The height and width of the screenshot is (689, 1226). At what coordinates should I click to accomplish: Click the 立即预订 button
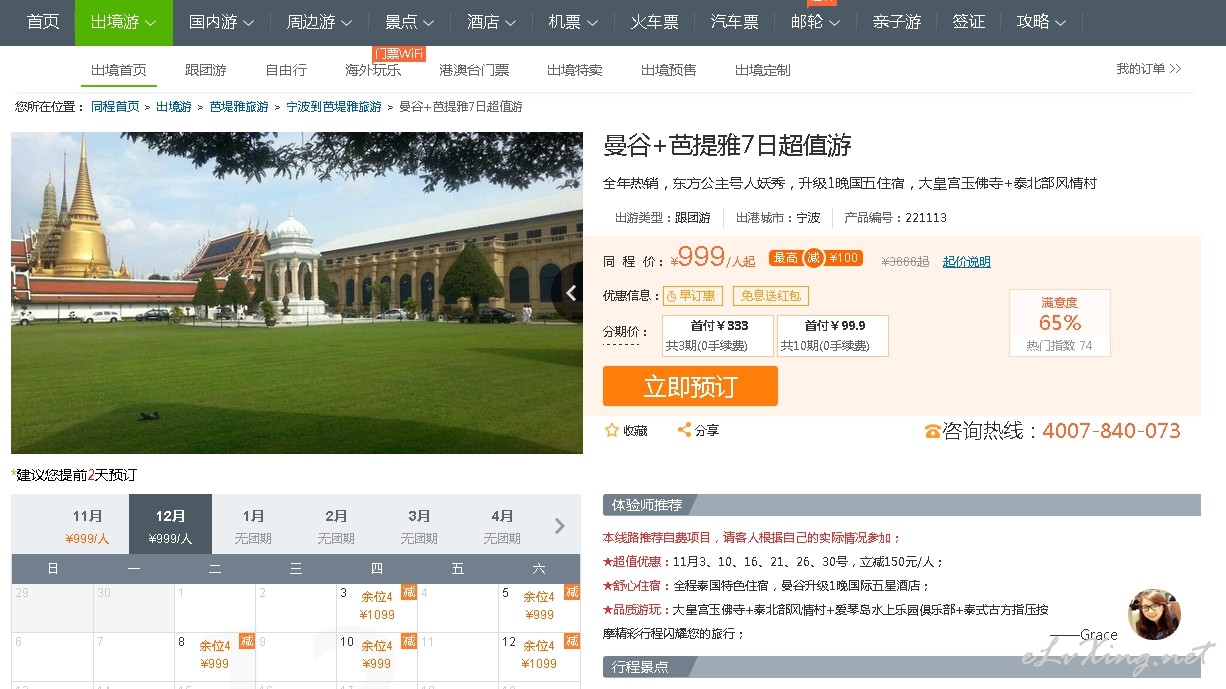point(690,386)
